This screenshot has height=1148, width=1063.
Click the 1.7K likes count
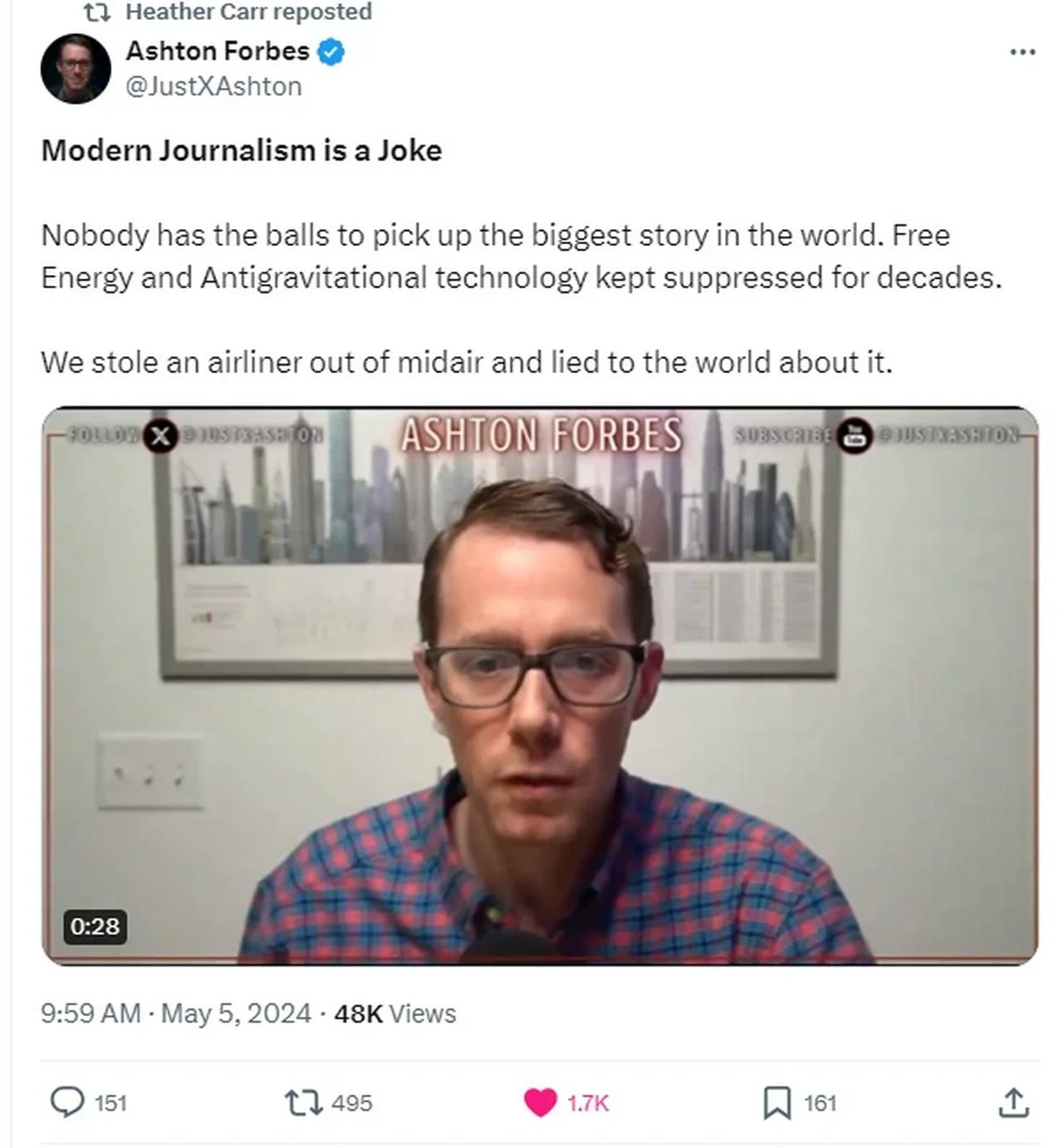pos(588,1103)
